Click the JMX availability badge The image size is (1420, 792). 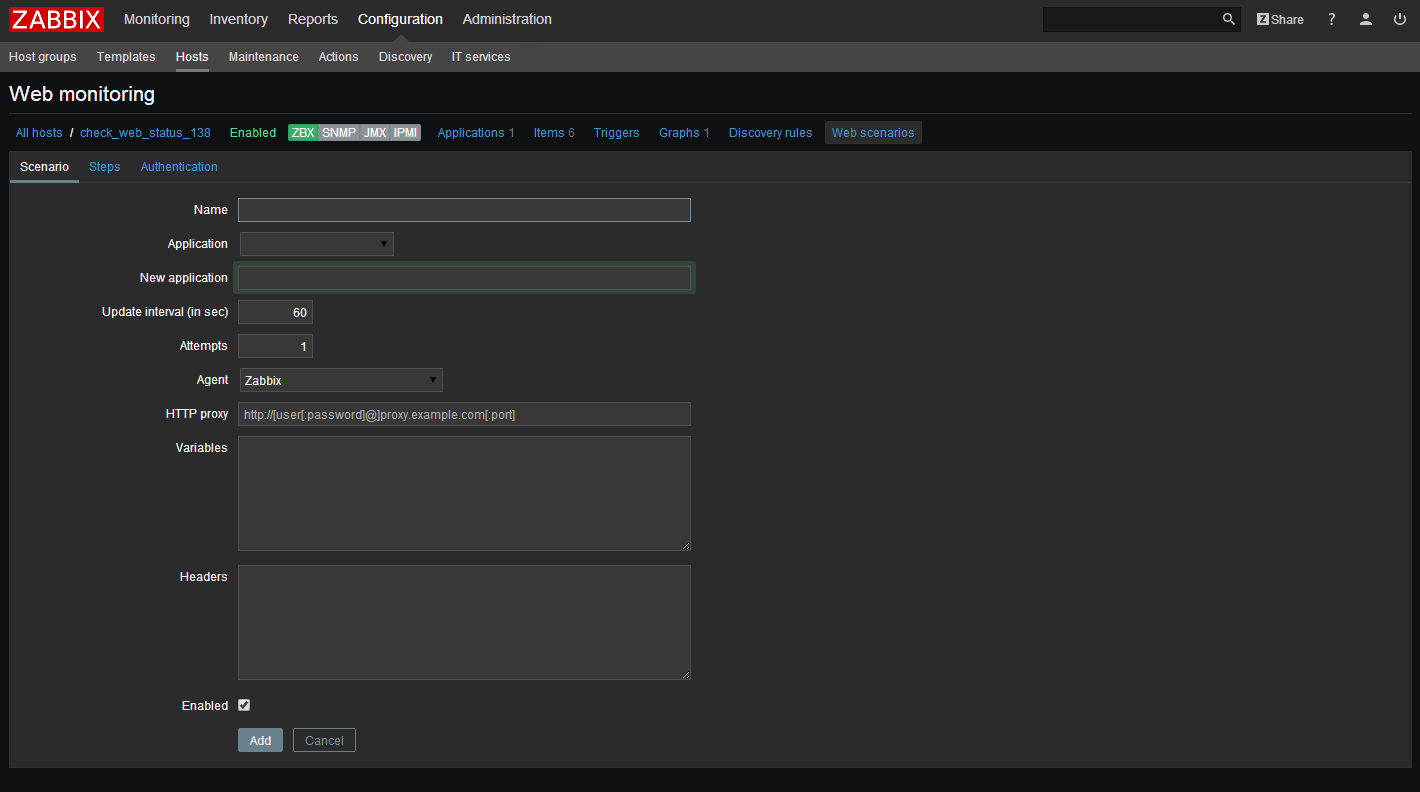pos(375,133)
